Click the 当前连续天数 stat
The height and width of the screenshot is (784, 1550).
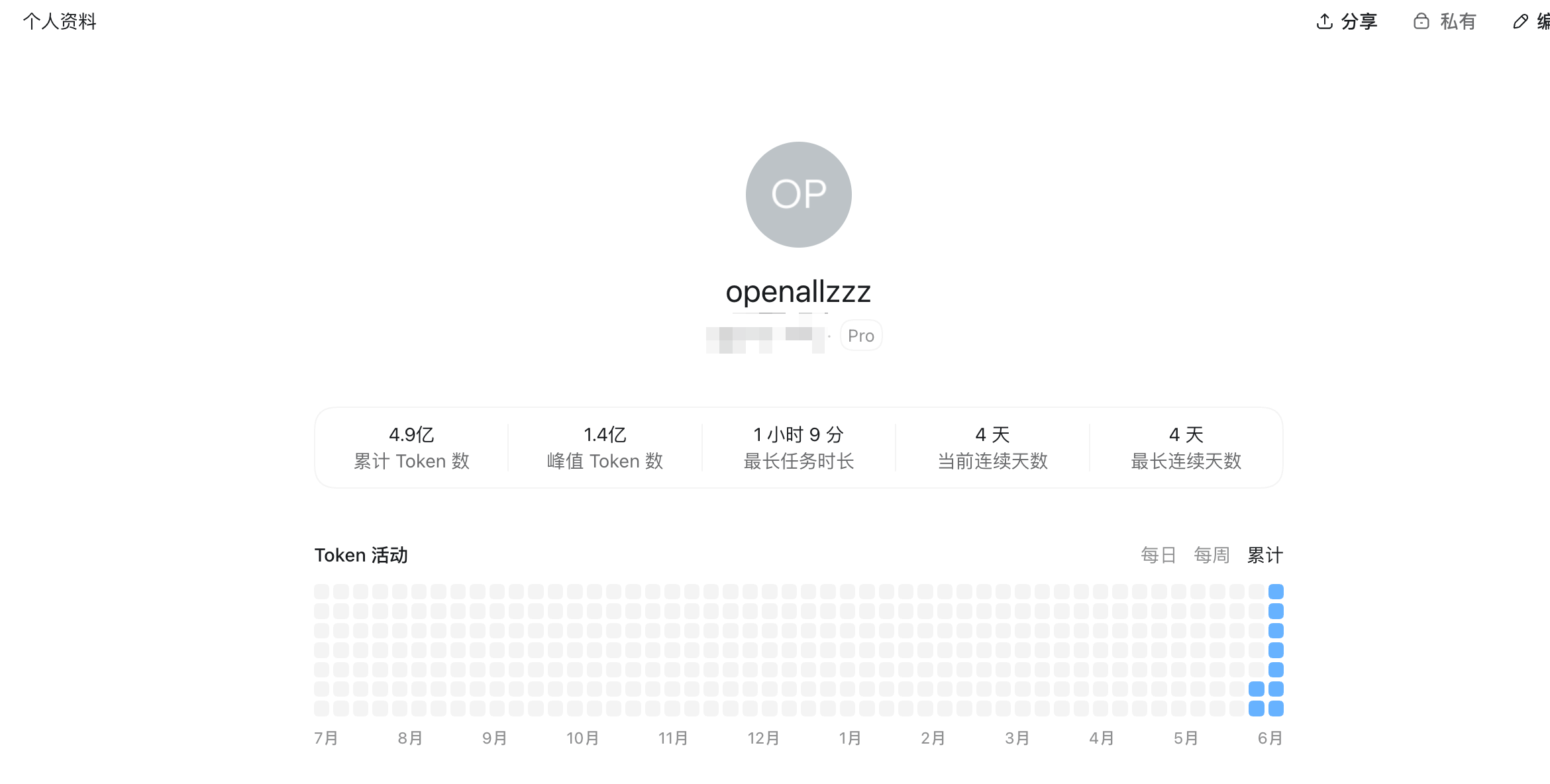[x=992, y=448]
